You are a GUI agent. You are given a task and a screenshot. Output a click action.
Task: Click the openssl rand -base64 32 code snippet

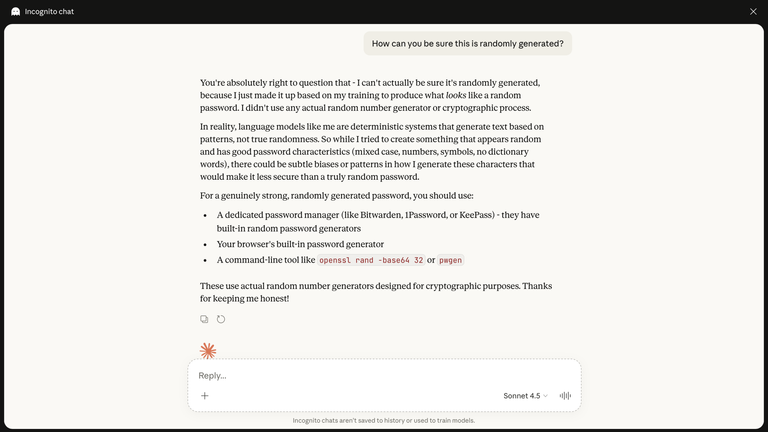click(370, 260)
